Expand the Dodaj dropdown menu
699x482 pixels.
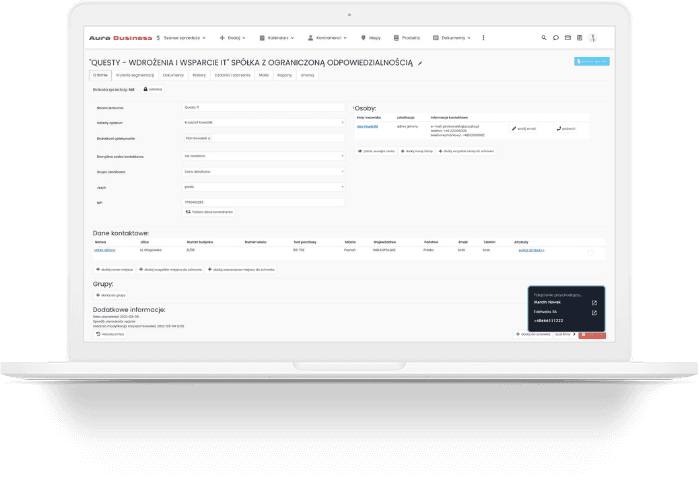click(x=233, y=38)
